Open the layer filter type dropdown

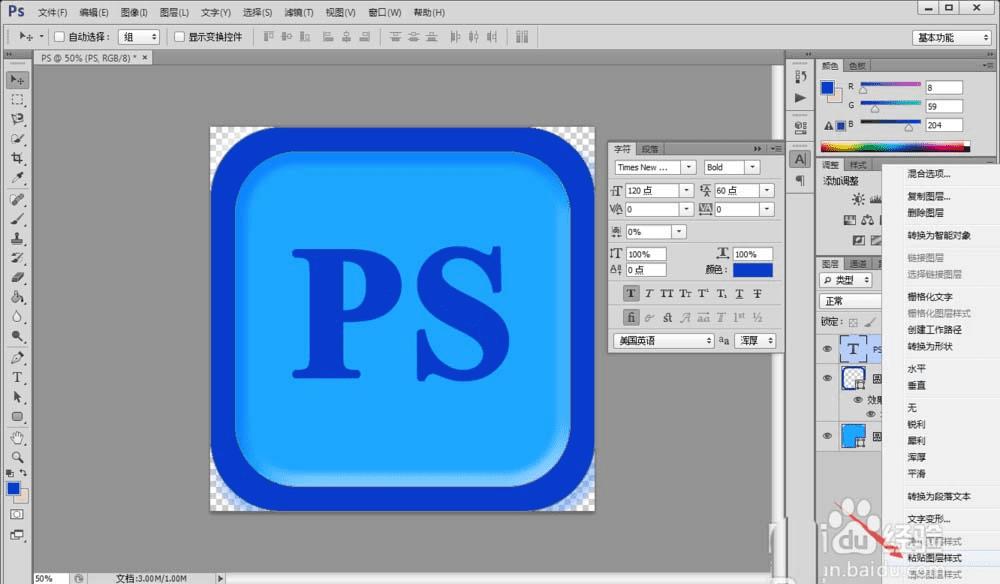tap(846, 280)
